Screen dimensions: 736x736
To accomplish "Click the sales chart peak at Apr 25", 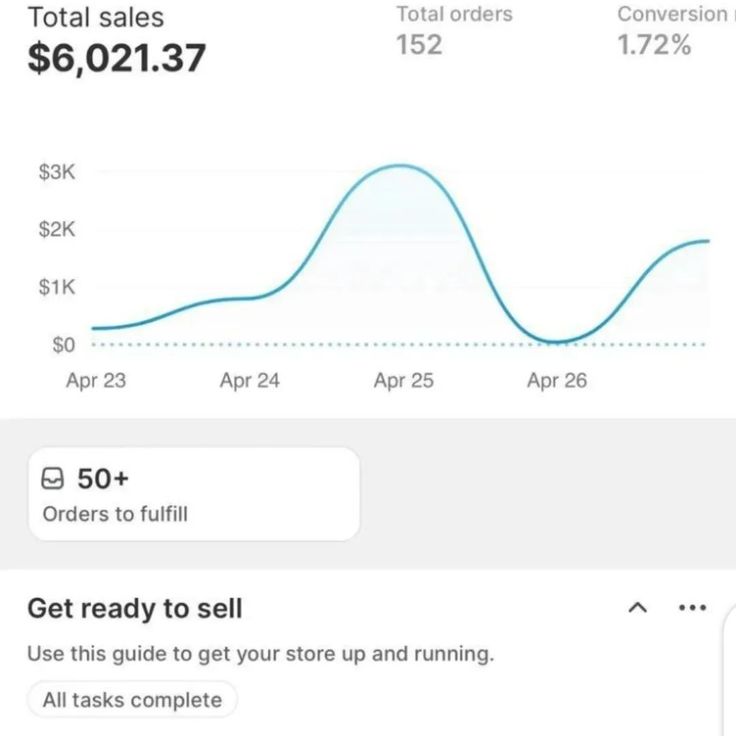I will point(402,166).
